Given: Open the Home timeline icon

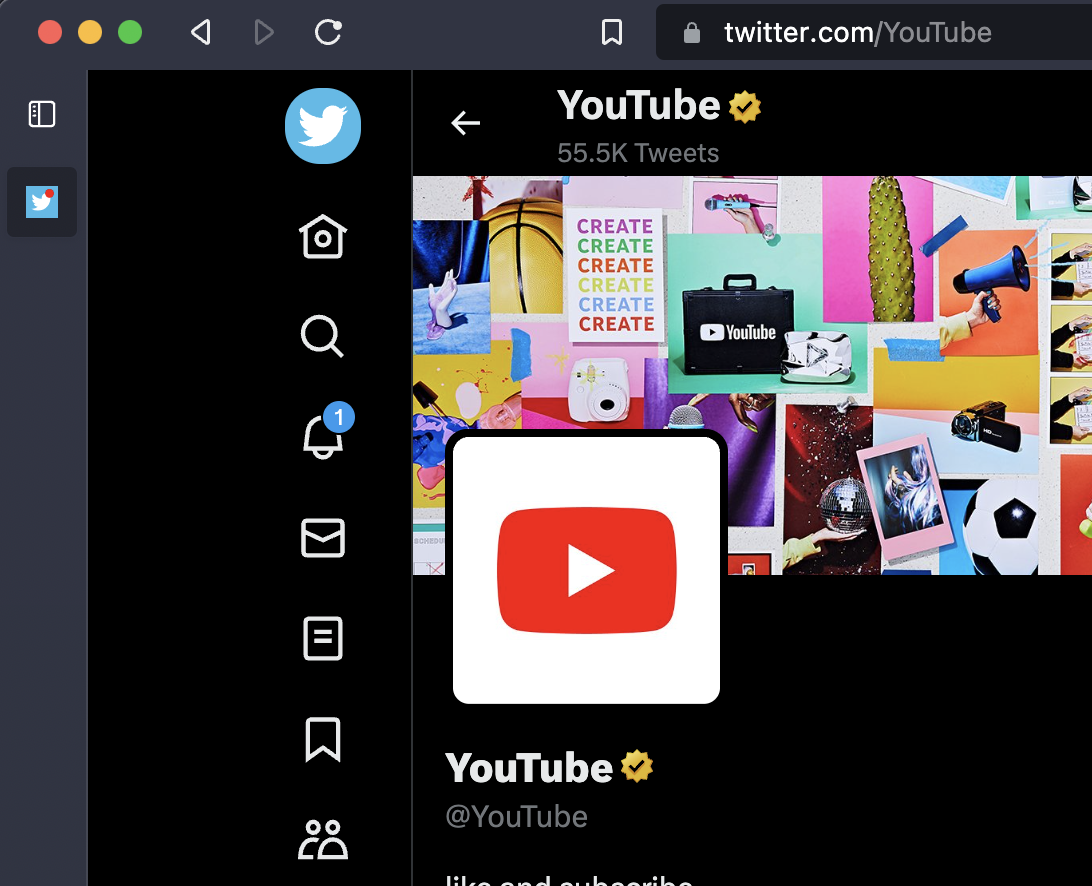Looking at the screenshot, I should tap(322, 237).
